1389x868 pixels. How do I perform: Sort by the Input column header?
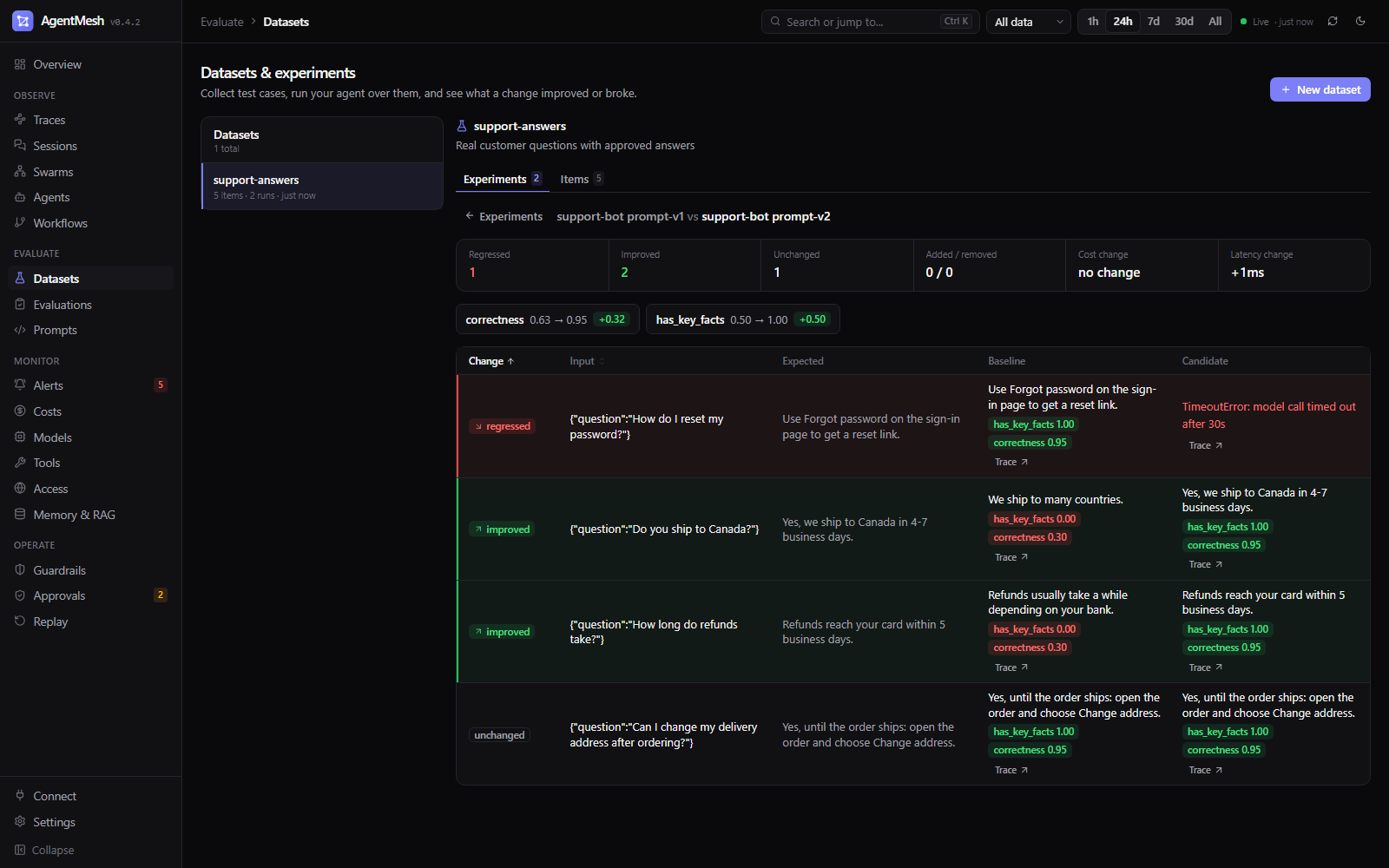(587, 361)
